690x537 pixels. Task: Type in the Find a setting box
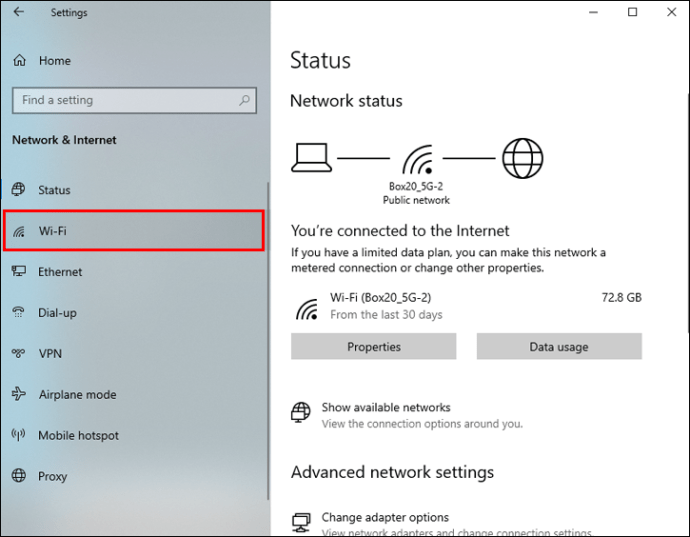coord(125,100)
